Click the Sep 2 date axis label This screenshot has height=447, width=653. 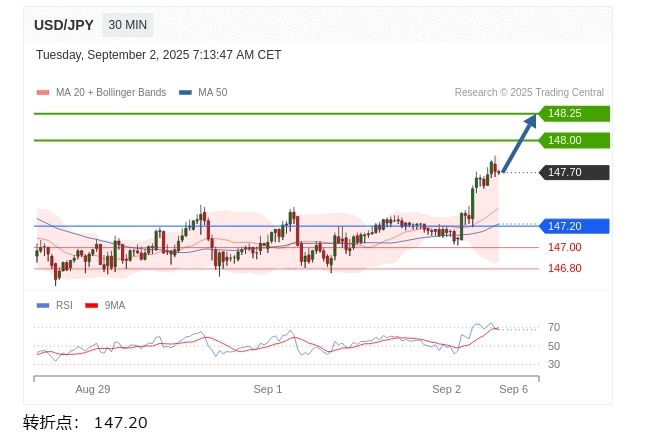click(446, 389)
